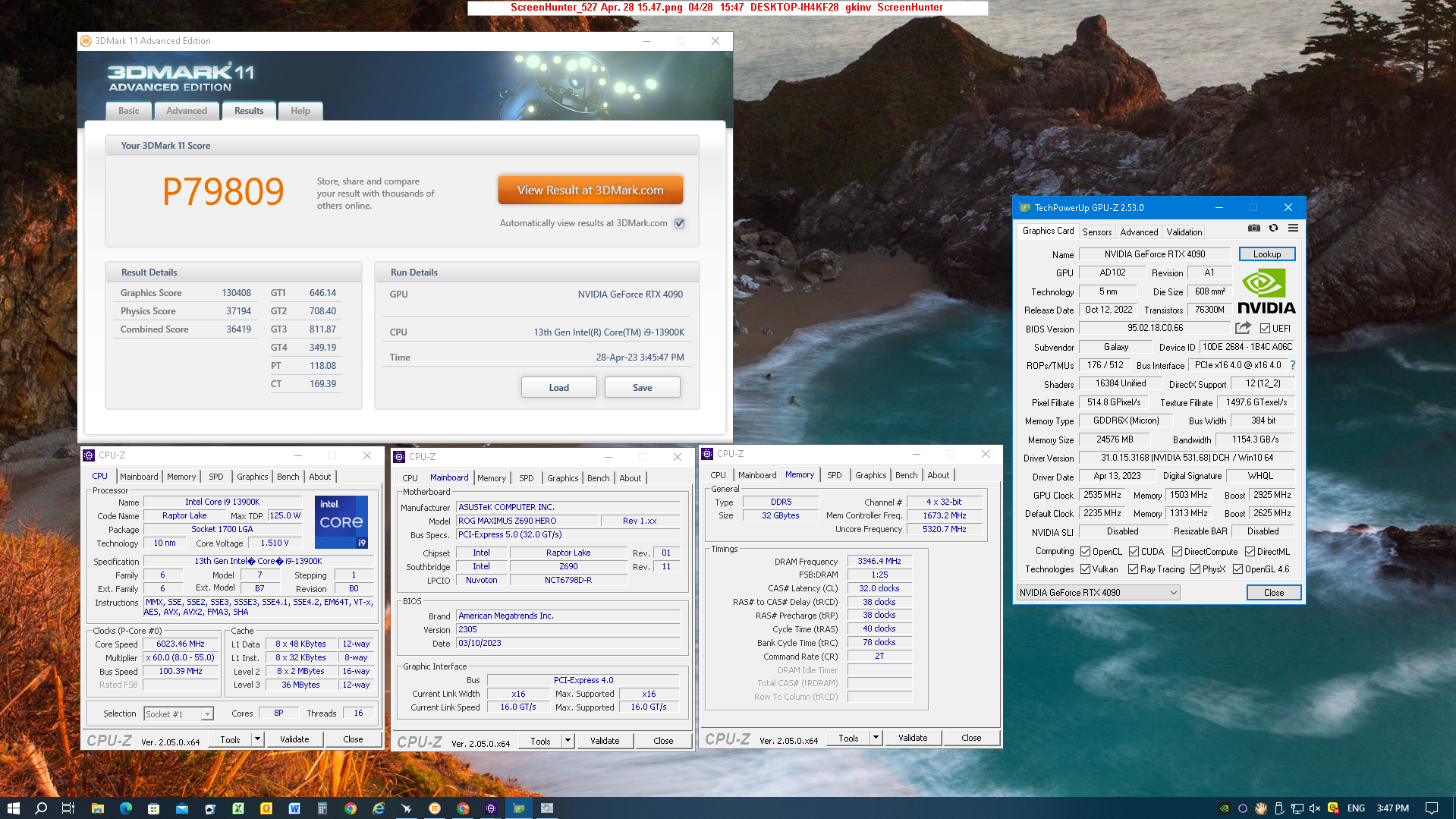Viewport: 1456px width, 819px height.
Task: Click the Intel Core i9 logo in CPU-Z
Action: click(341, 521)
